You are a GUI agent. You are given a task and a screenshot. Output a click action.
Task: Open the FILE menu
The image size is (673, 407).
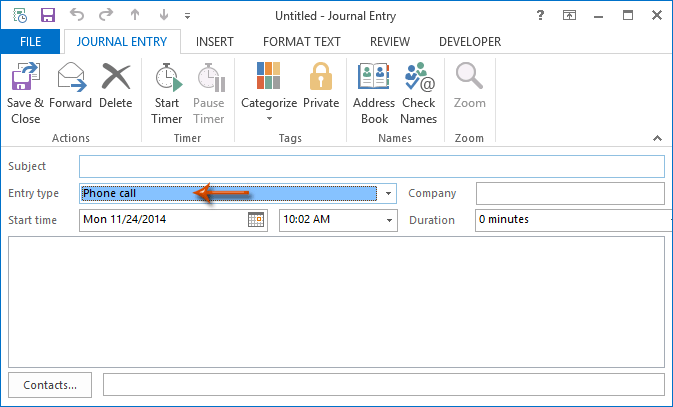[31, 42]
